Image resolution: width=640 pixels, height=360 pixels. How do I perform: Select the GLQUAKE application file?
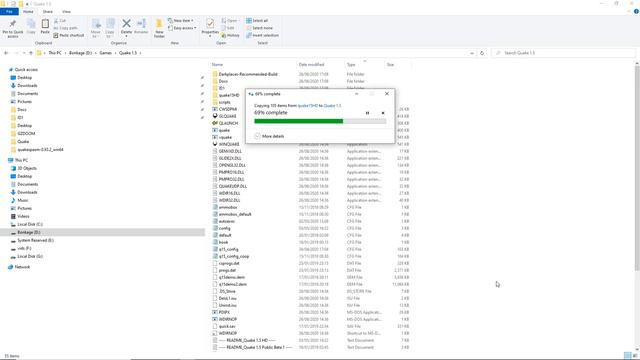coord(227,116)
